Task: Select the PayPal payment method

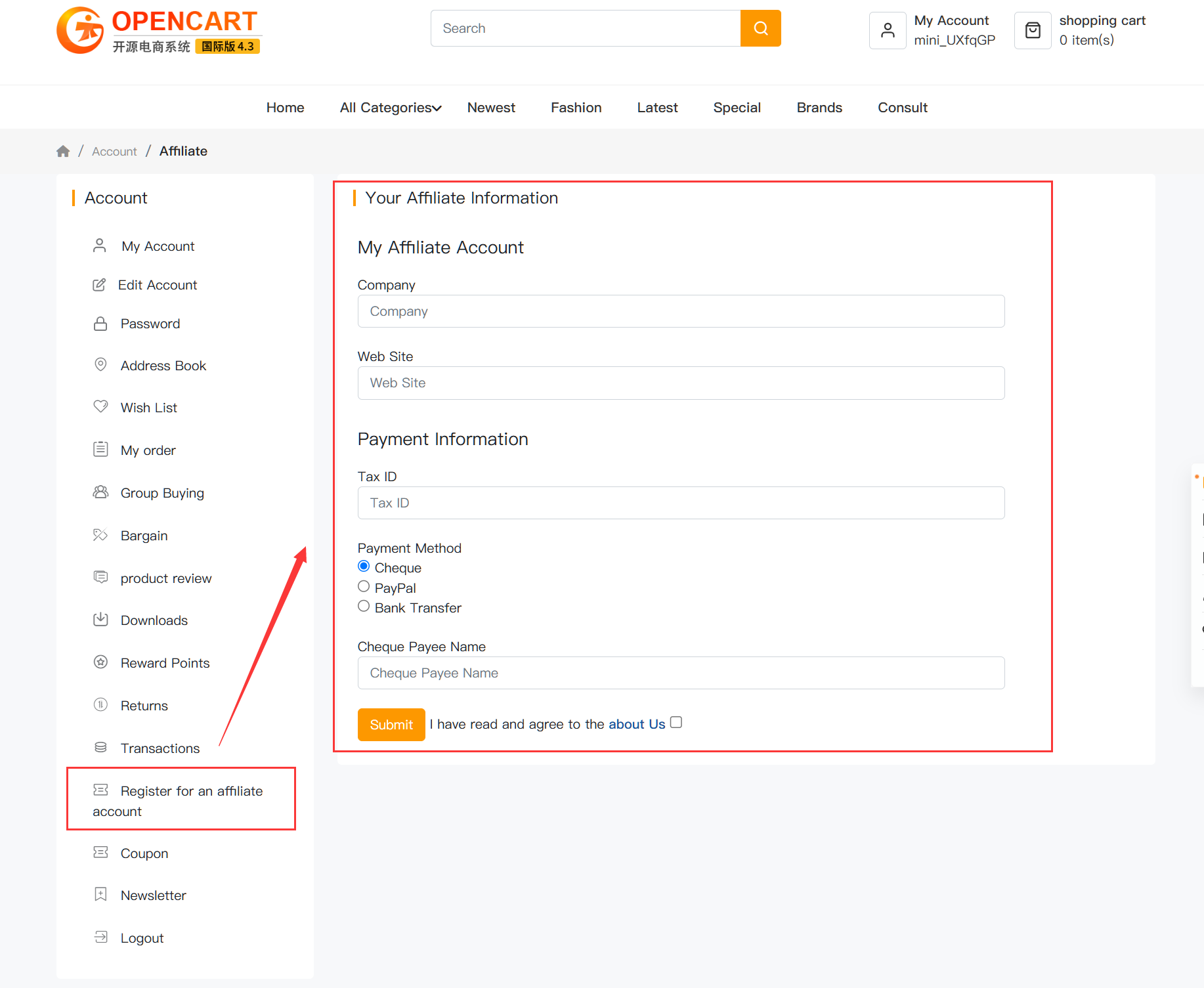Action: coord(364,587)
